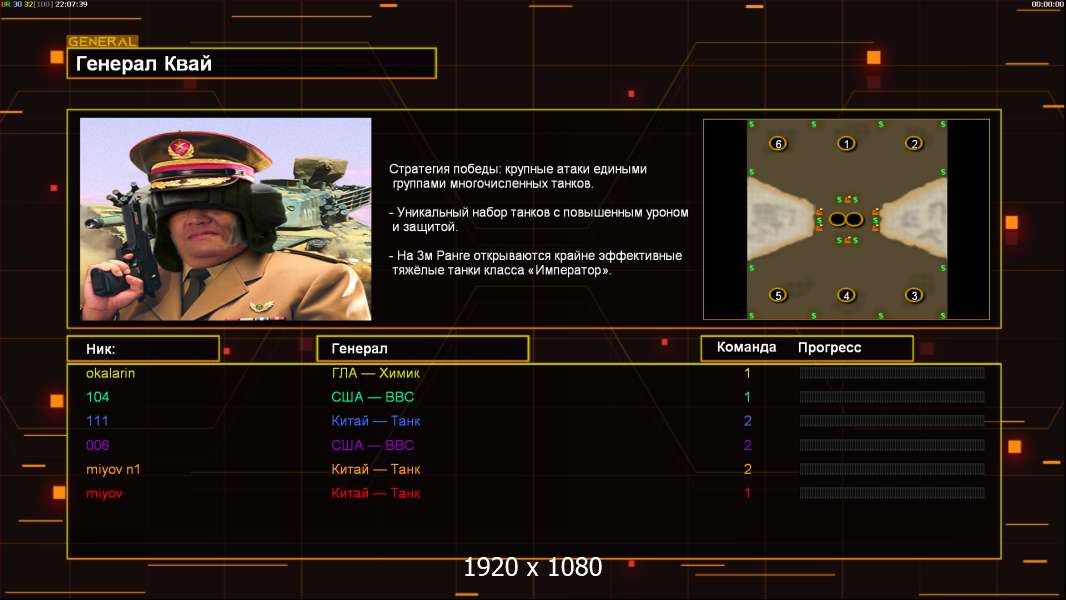Select start position 1 on the map
Image resolution: width=1066 pixels, height=600 pixels.
pos(846,143)
